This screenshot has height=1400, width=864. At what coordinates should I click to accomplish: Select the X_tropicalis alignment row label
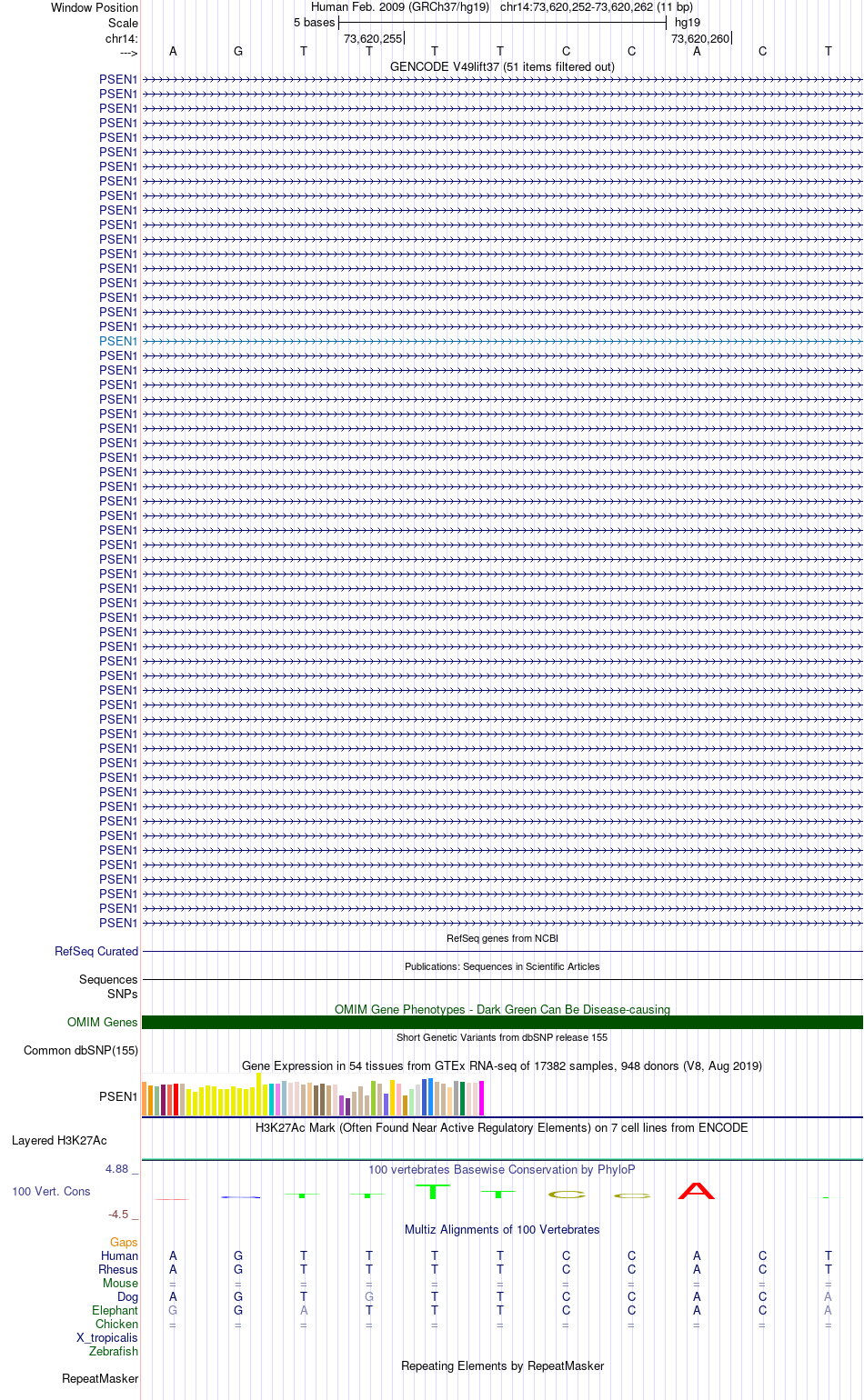107,1337
